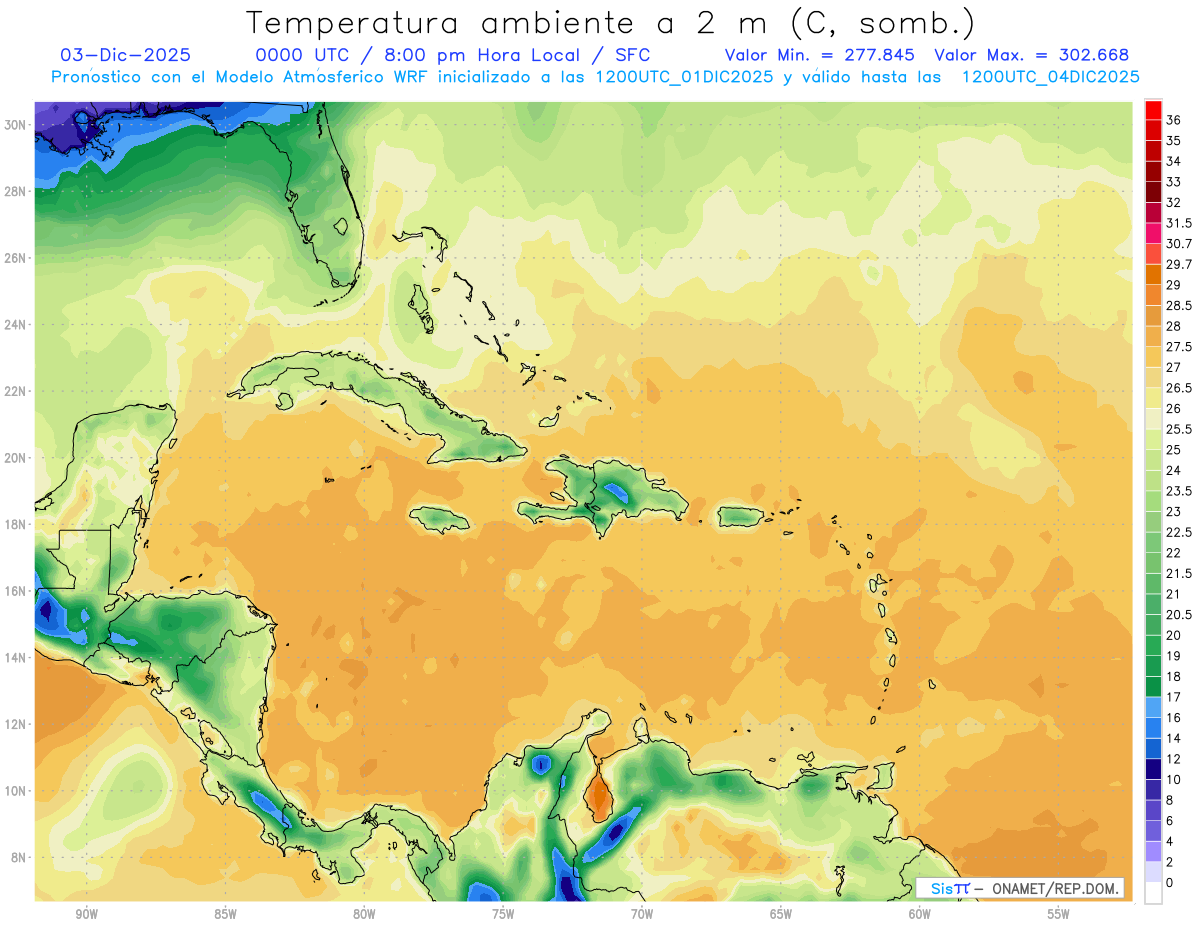Image resolution: width=1200 pixels, height=927 pixels.
Task: Click the '20.5' value on the color scale
Action: tap(1179, 614)
